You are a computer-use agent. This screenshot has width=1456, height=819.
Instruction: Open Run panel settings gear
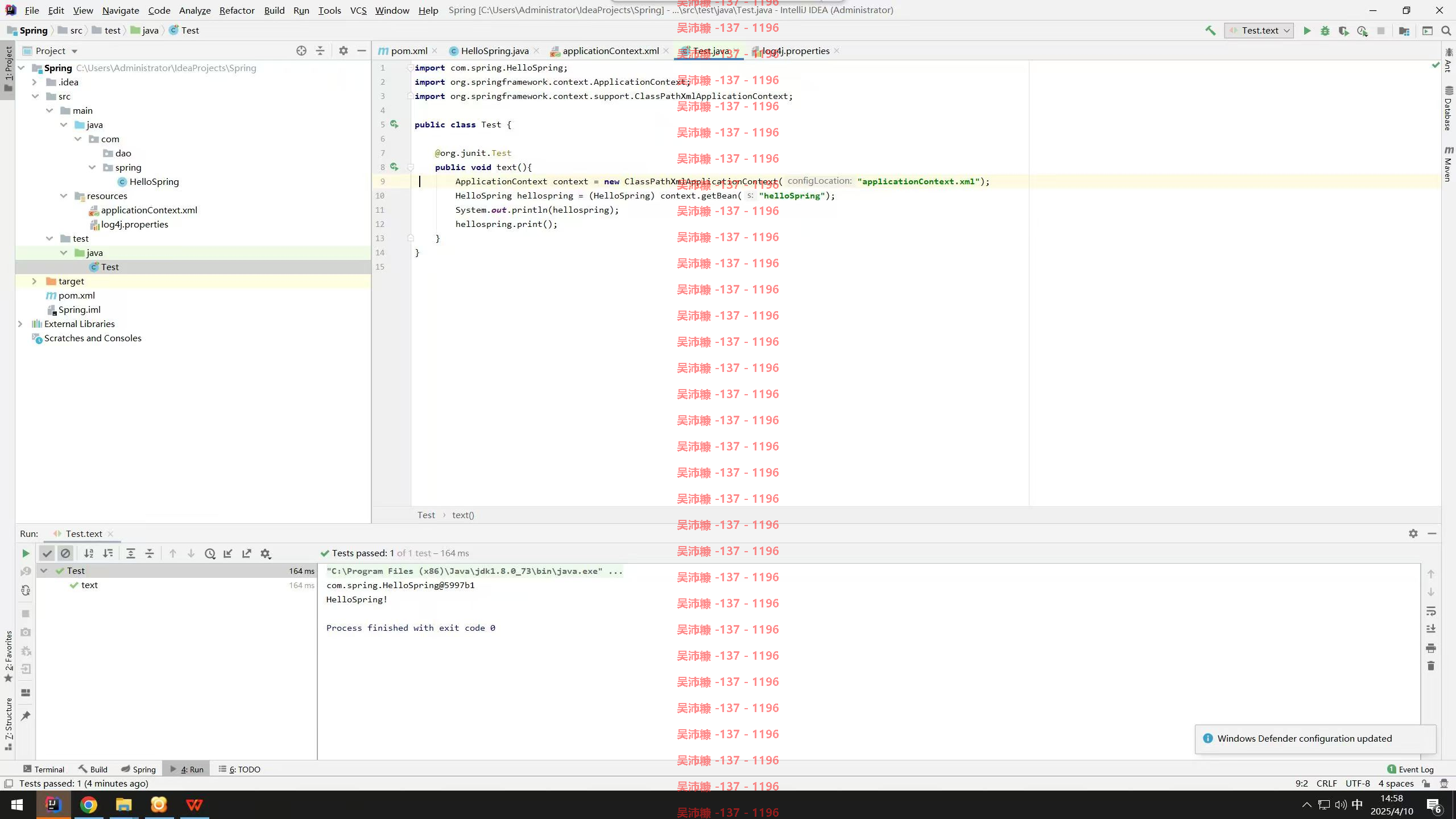point(1413,533)
